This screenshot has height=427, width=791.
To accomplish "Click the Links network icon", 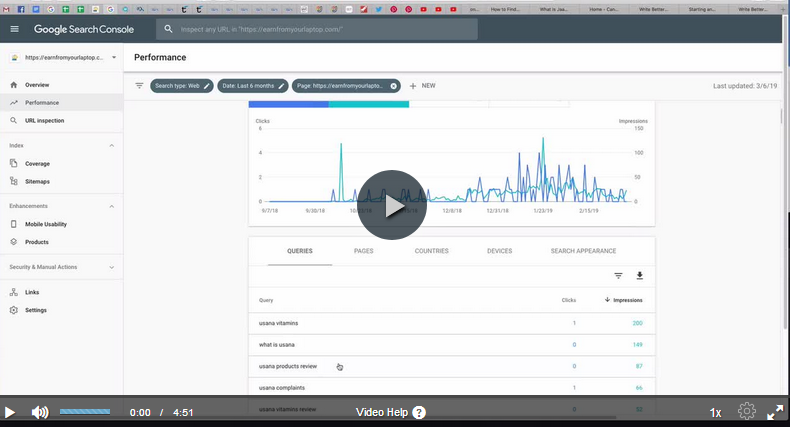I will coord(14,292).
